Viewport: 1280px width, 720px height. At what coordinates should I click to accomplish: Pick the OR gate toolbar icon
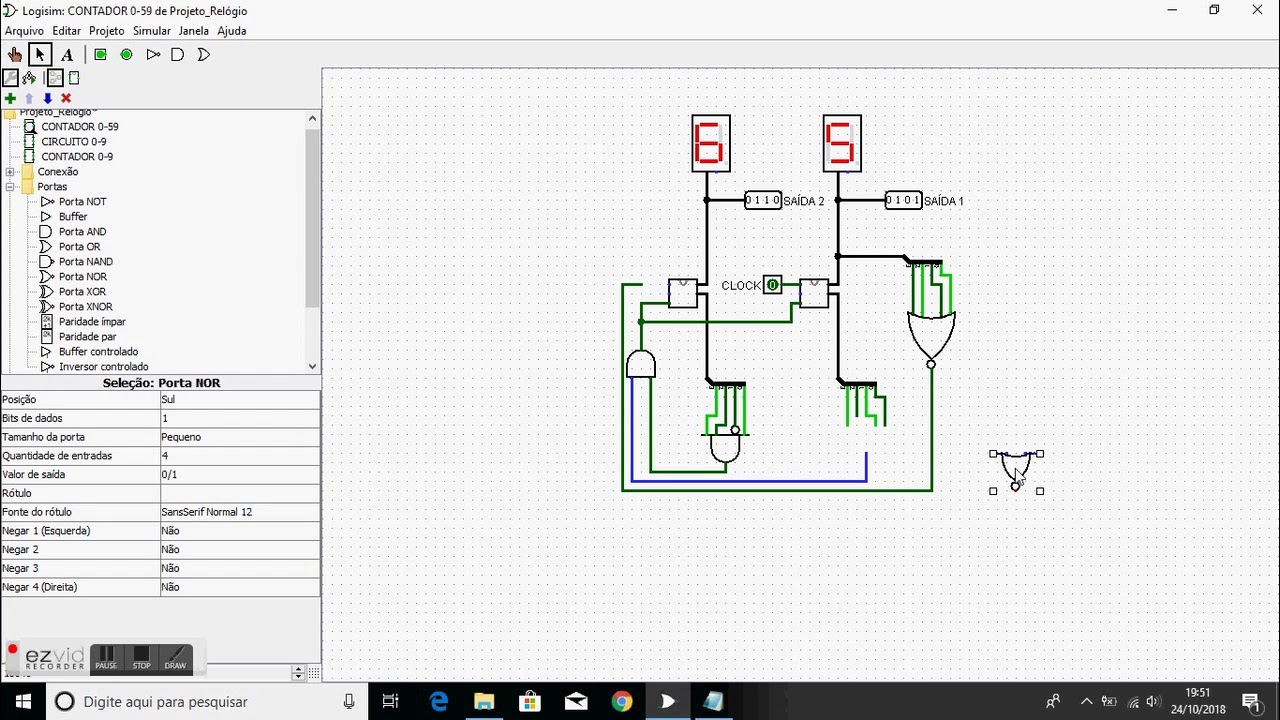pos(204,55)
